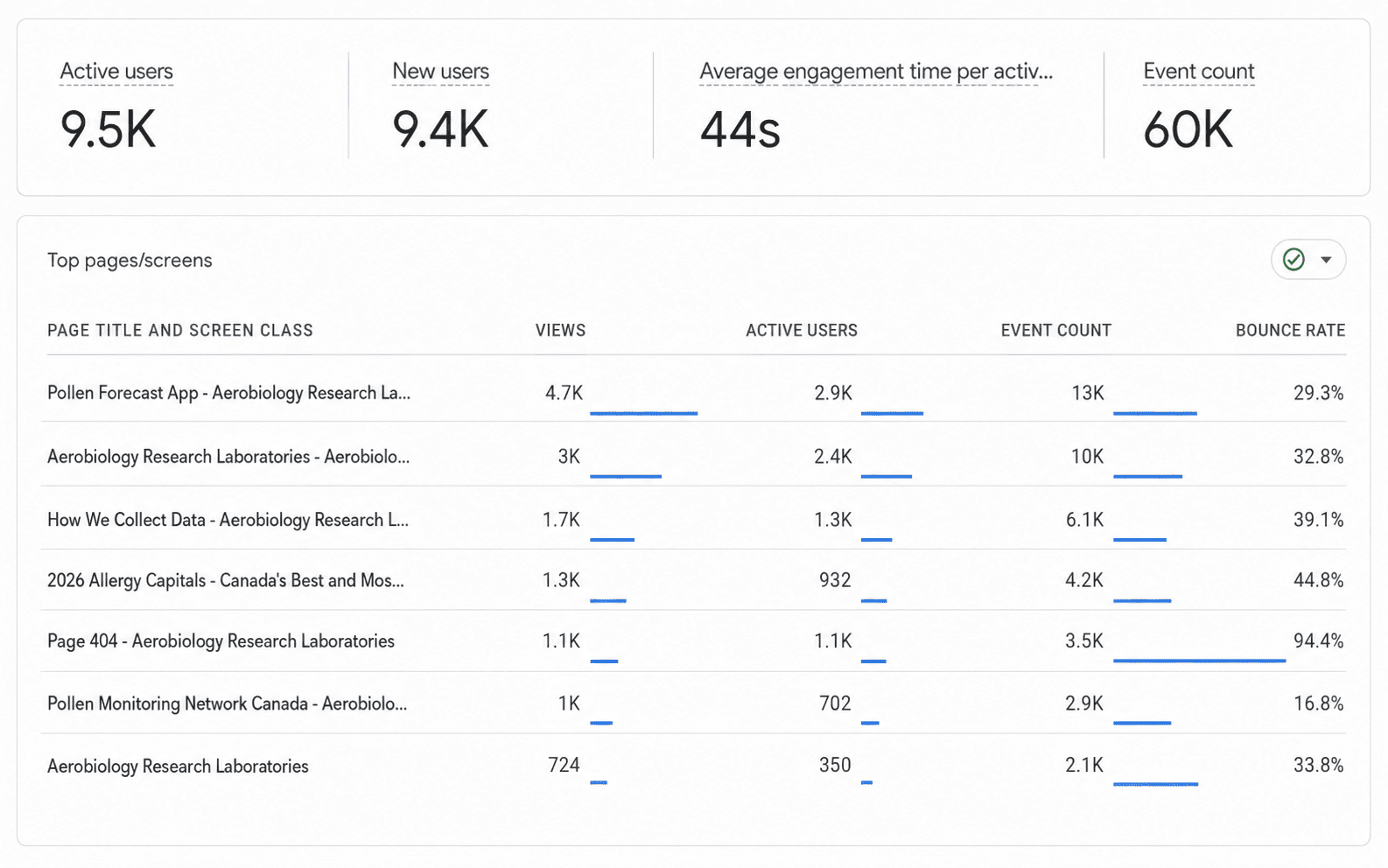This screenshot has width=1388, height=868.
Task: Sort by the ACTIVE USERS column header
Action: pos(802,330)
